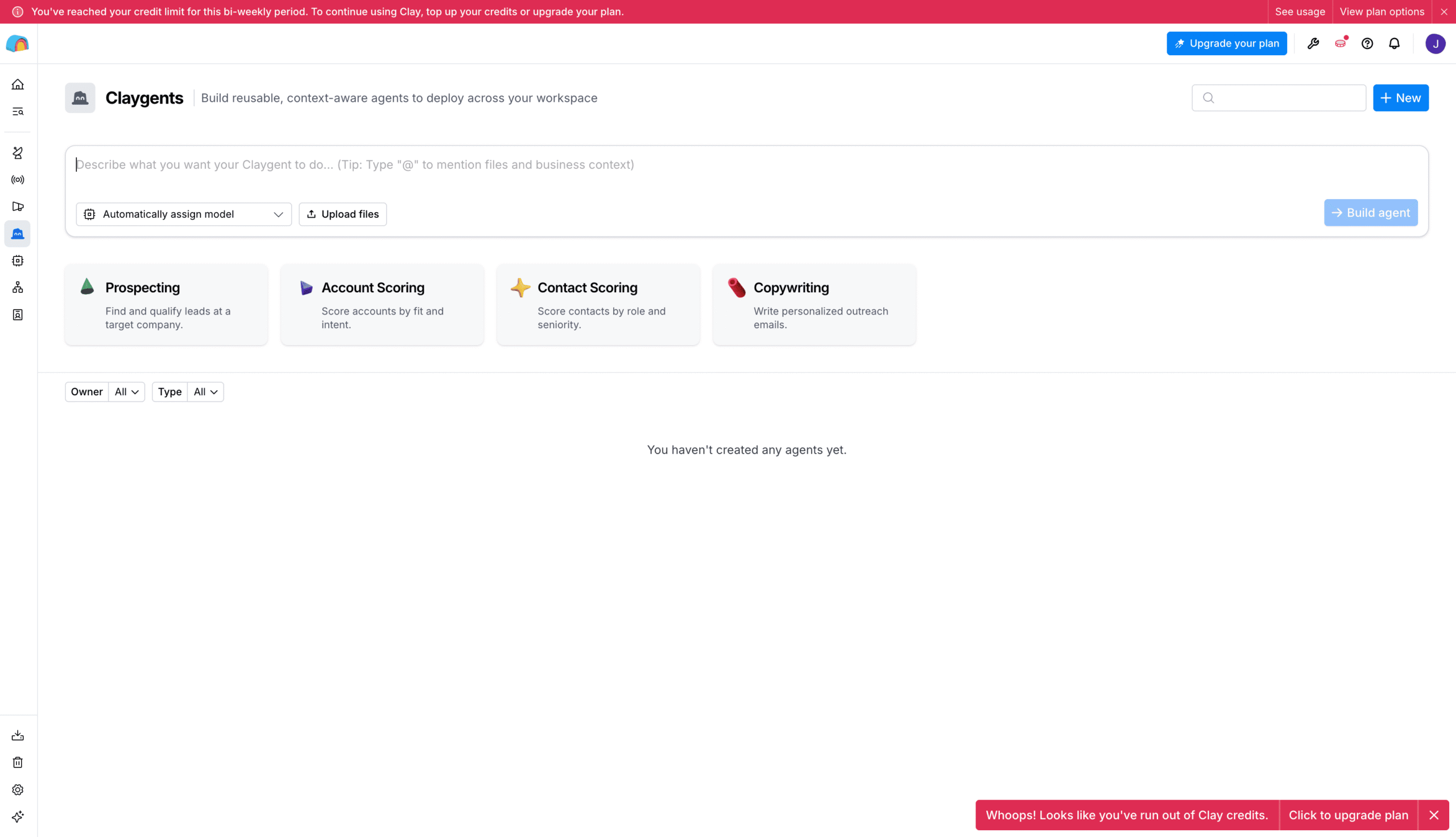This screenshot has height=837, width=1456.
Task: Open the settings gear icon in sidebar
Action: click(x=18, y=790)
